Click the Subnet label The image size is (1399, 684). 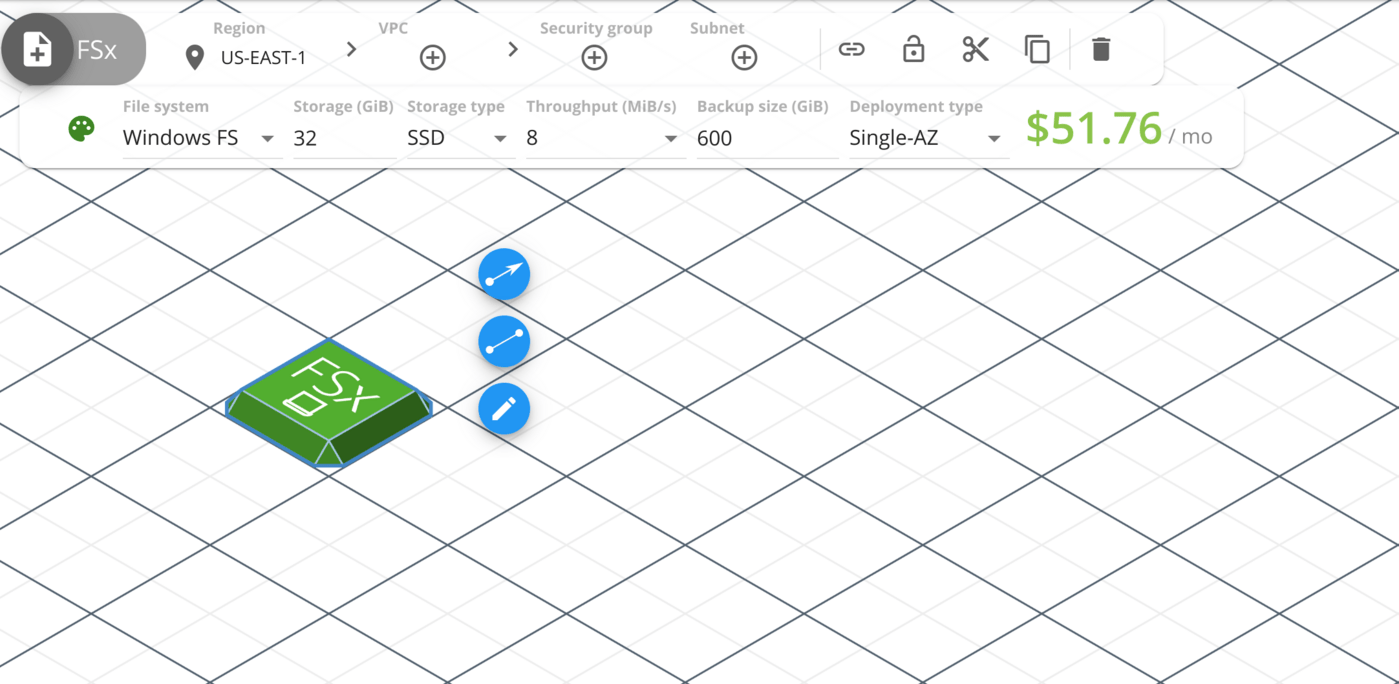coord(717,28)
